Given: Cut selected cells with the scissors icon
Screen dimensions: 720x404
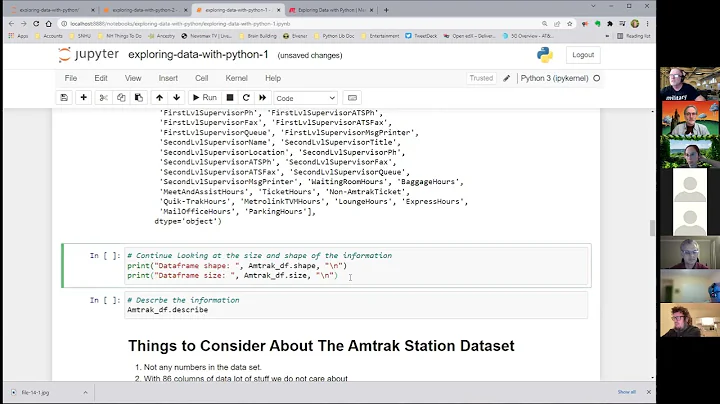Looking at the screenshot, I should point(104,98).
